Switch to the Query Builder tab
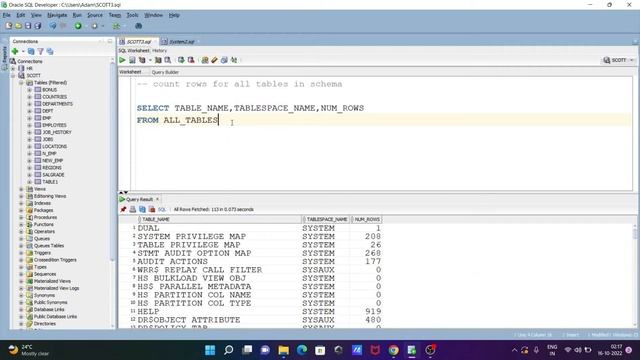640x360 pixels. (165, 72)
